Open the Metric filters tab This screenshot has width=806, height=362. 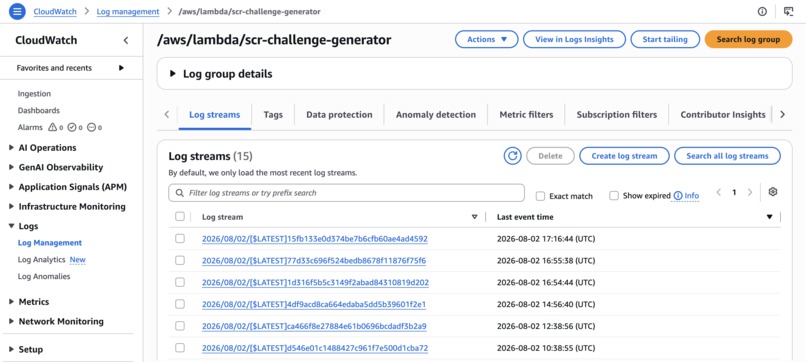coord(526,115)
